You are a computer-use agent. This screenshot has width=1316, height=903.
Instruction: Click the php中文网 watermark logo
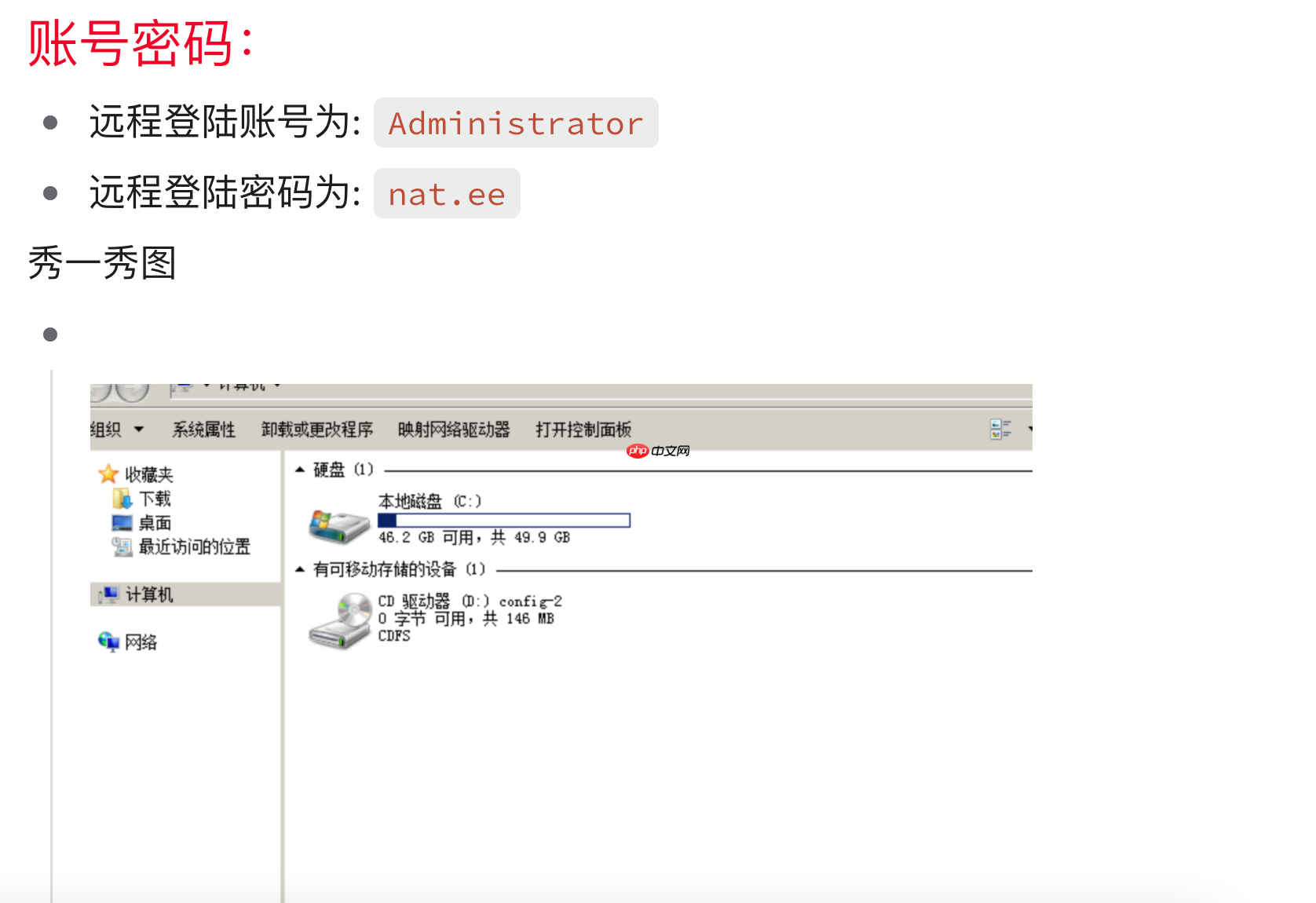(x=658, y=450)
